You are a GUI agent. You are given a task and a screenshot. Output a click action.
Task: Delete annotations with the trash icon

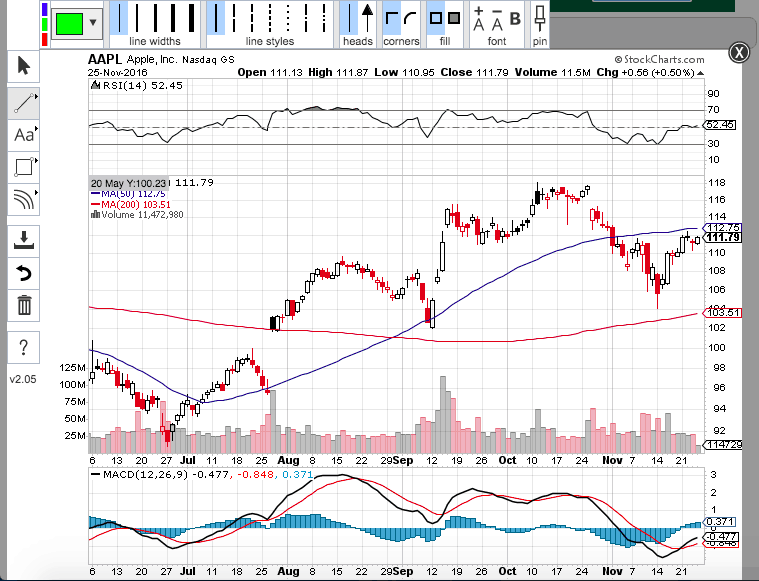point(23,306)
